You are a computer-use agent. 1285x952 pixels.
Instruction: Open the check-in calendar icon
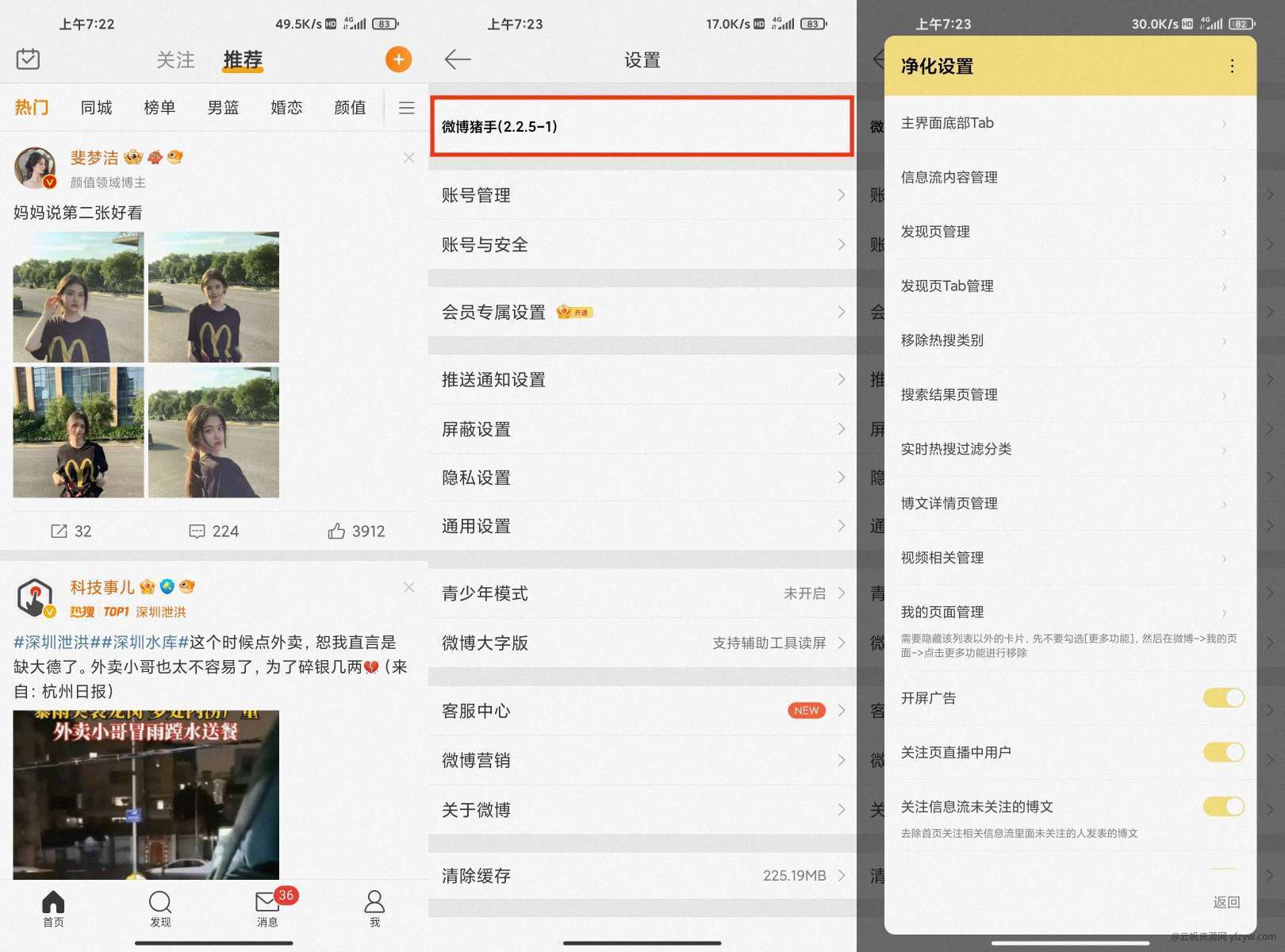coord(28,59)
